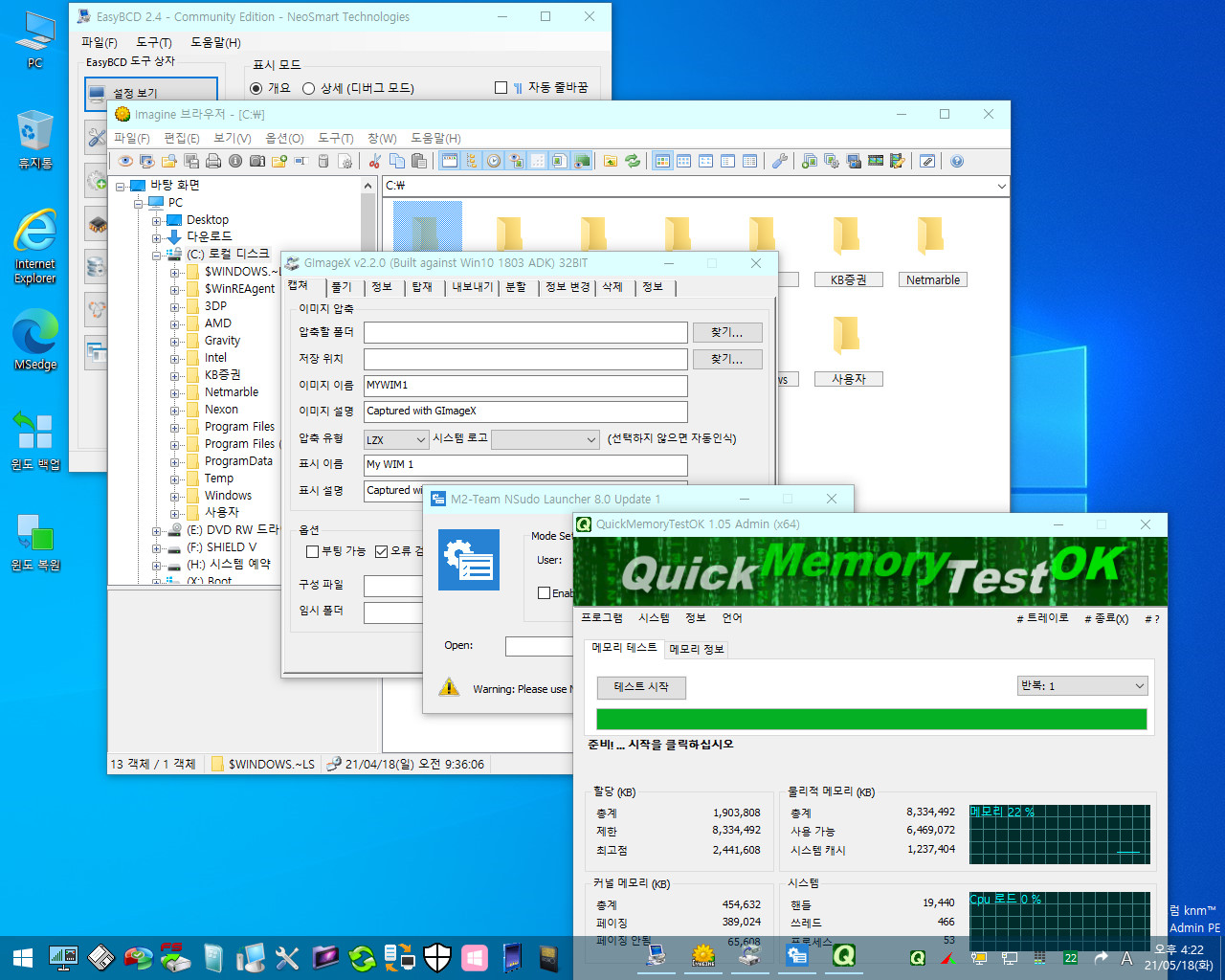Click the green memory test progress bar

coord(872,720)
